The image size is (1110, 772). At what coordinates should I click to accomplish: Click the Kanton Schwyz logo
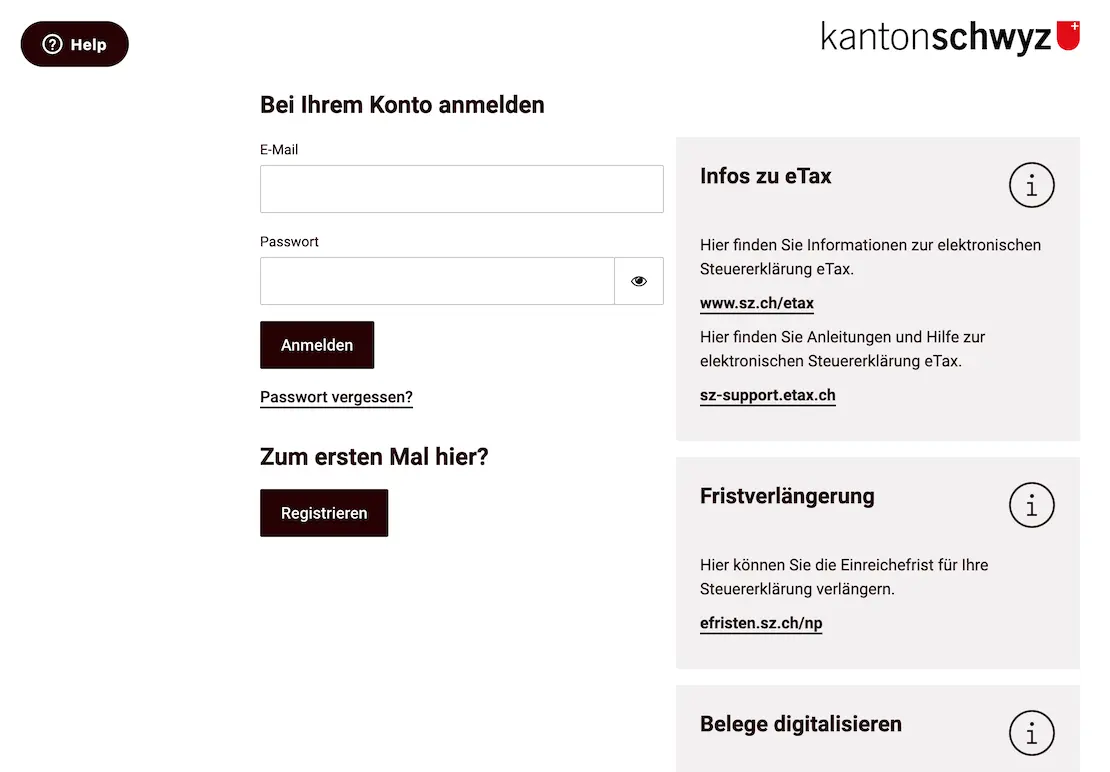[x=935, y=38]
